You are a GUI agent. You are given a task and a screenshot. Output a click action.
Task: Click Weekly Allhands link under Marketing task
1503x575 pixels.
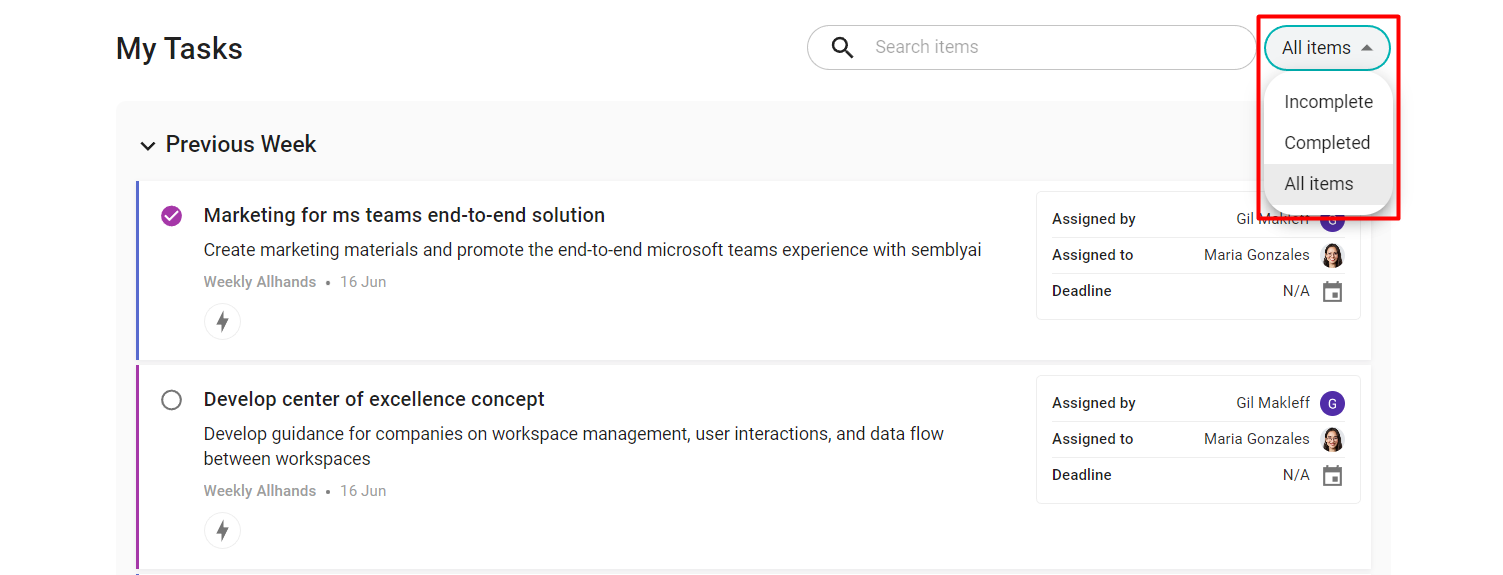coord(260,282)
